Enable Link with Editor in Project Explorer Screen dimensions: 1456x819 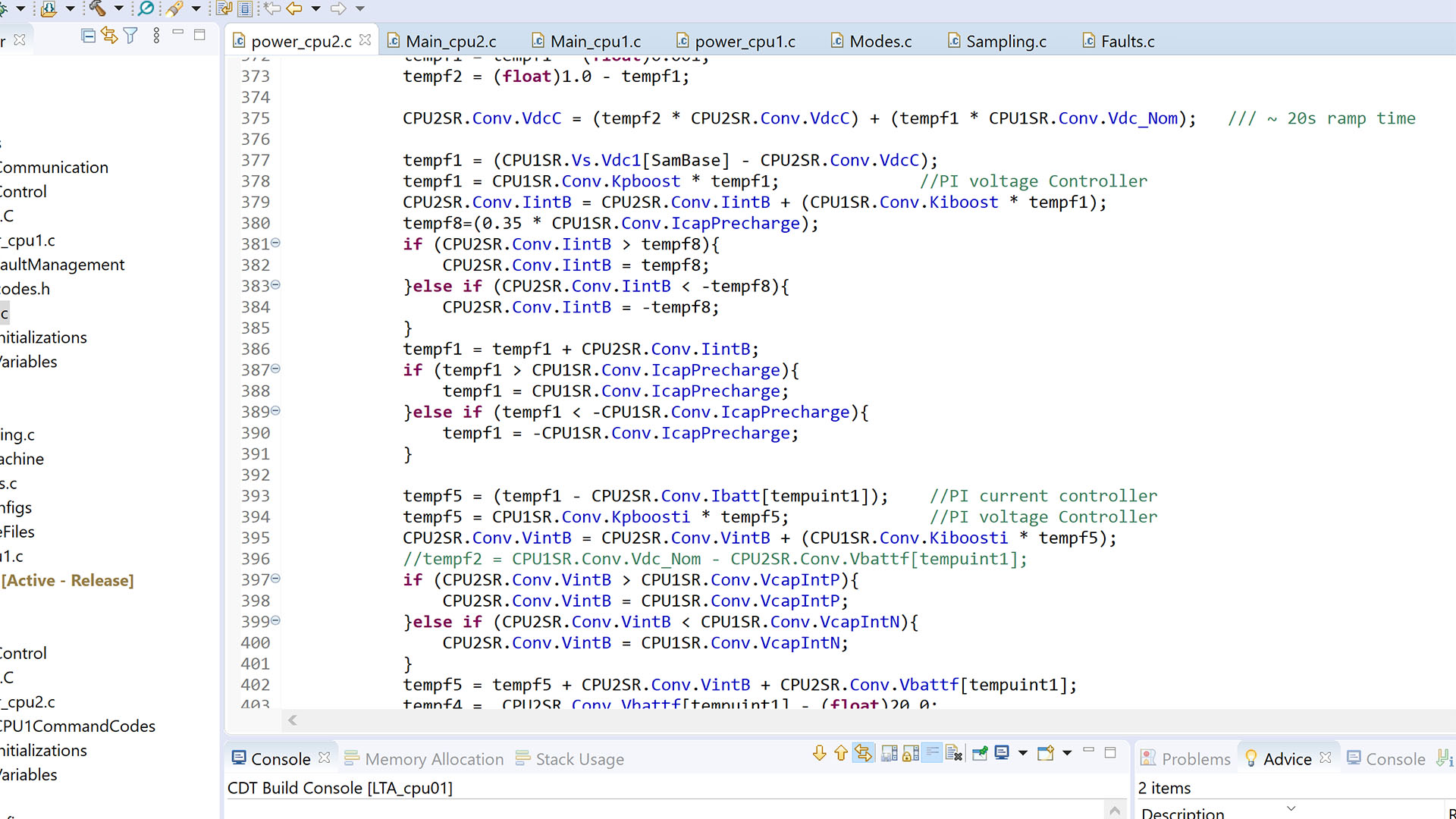108,36
